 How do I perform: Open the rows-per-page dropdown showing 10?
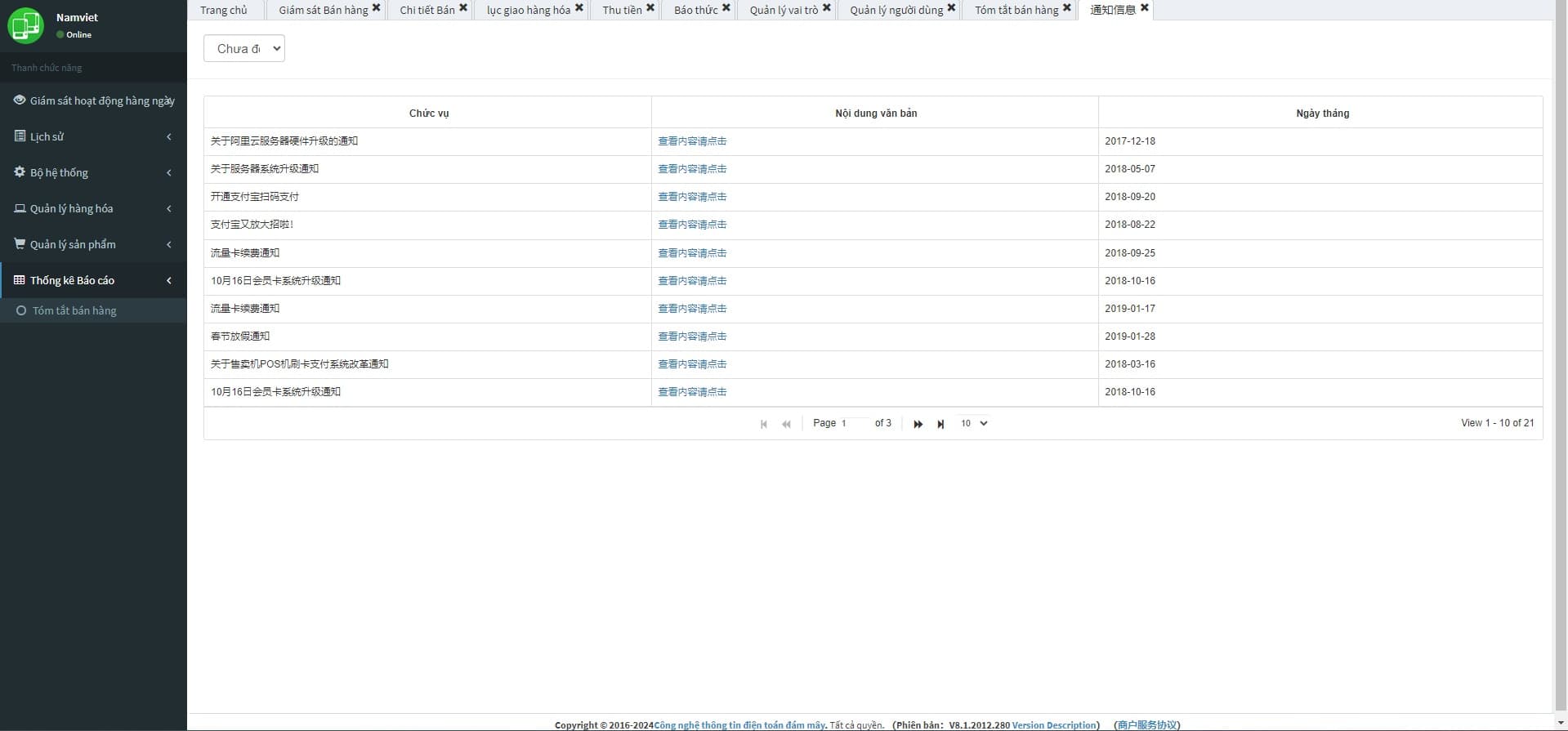pyautogui.click(x=974, y=423)
